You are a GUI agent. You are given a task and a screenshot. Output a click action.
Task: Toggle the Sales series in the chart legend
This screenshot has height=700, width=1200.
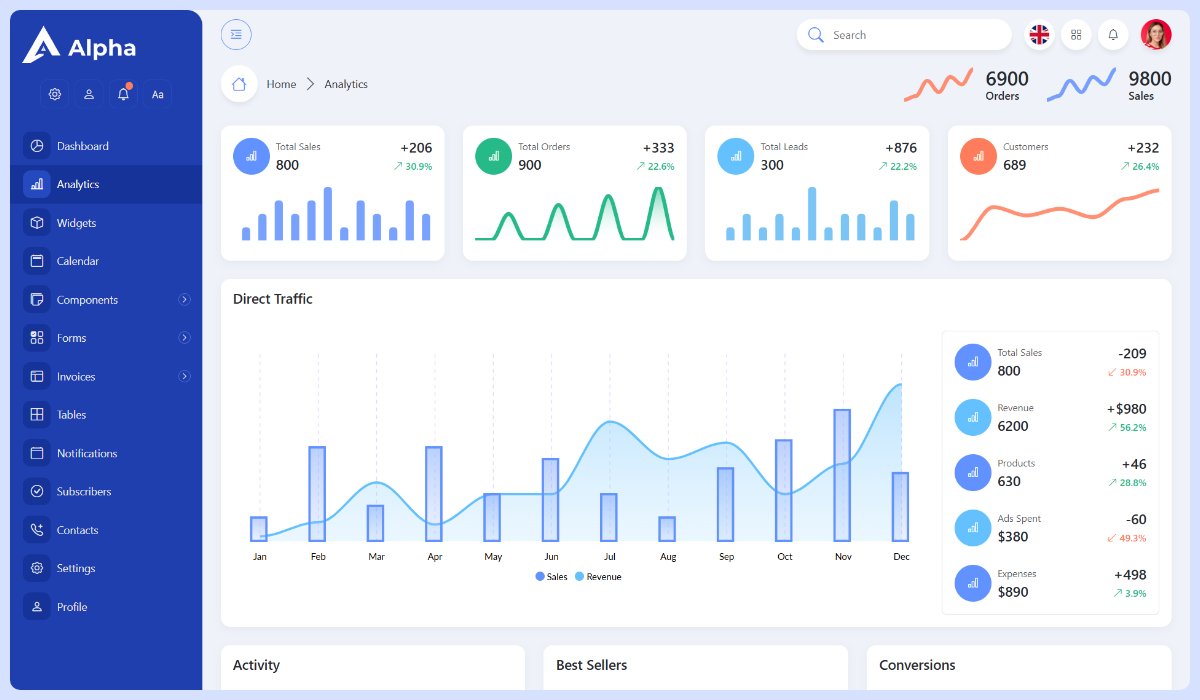tap(550, 575)
